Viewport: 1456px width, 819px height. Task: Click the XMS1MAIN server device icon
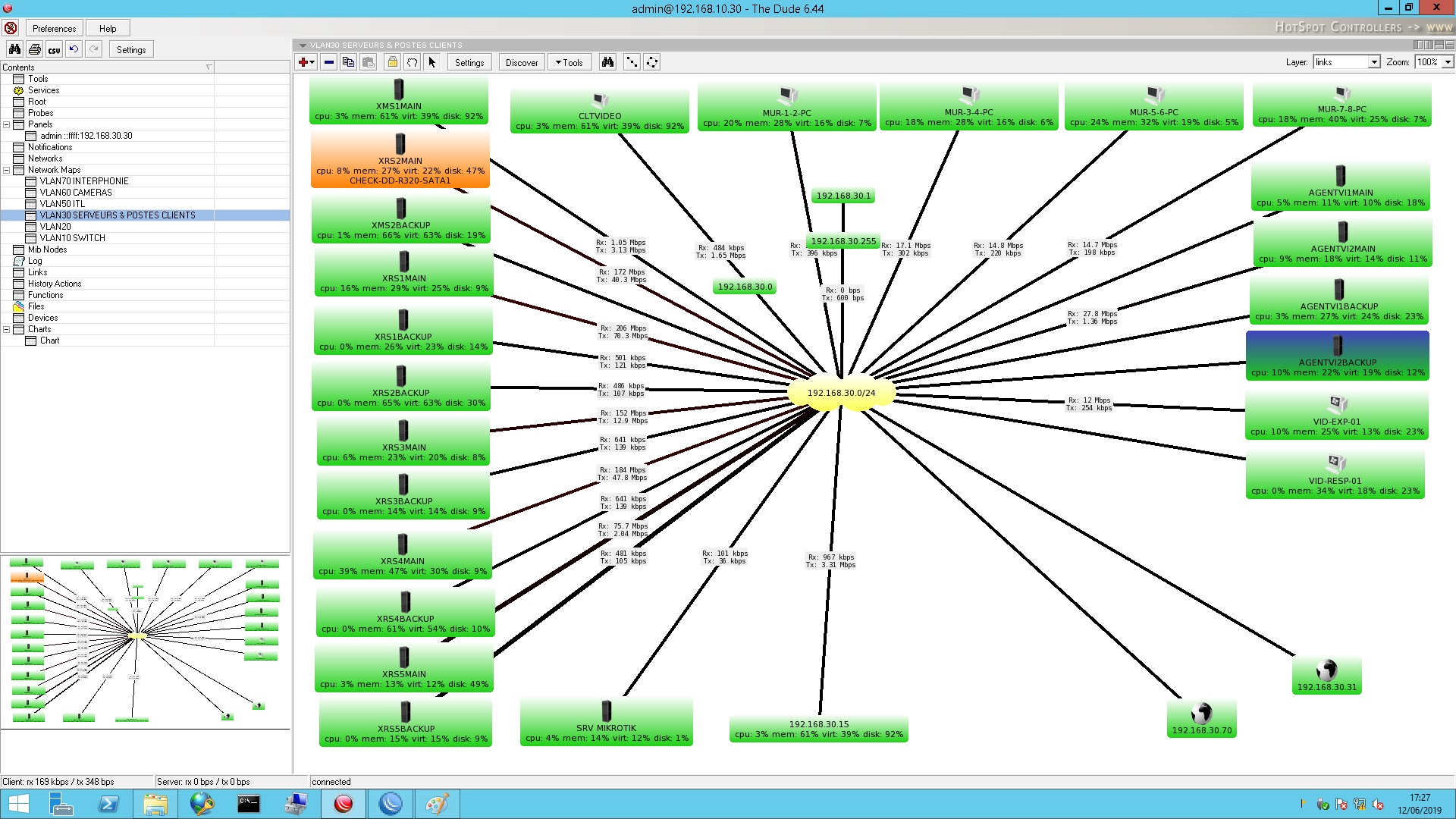tap(399, 89)
